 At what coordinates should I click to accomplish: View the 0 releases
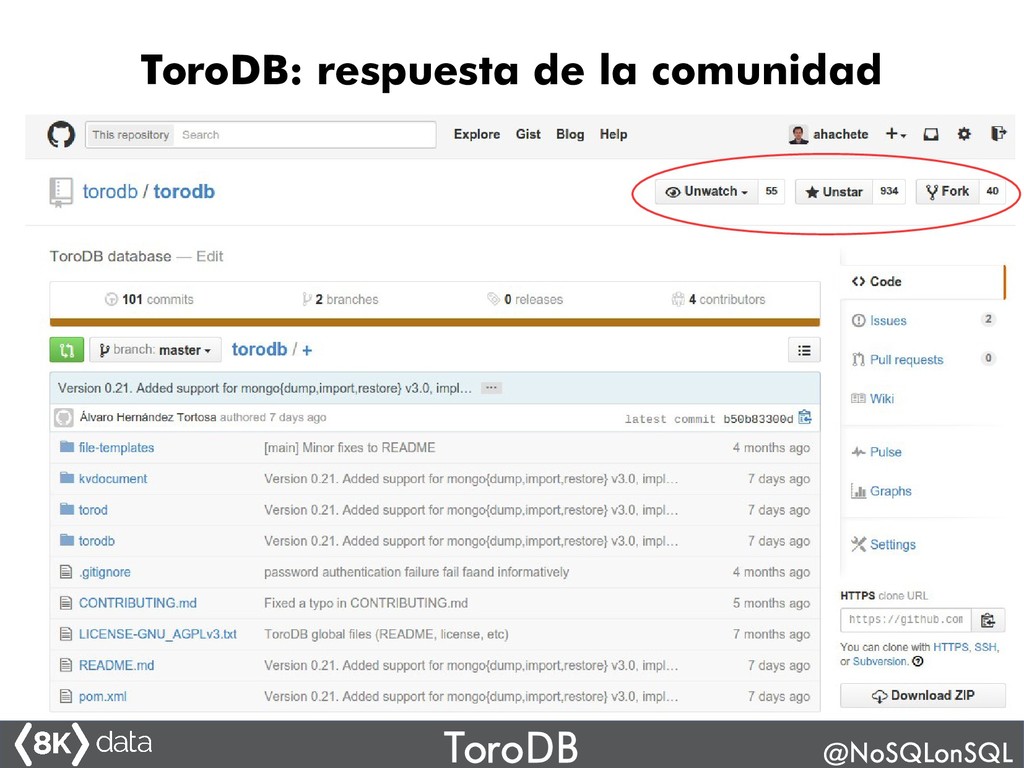click(x=525, y=299)
